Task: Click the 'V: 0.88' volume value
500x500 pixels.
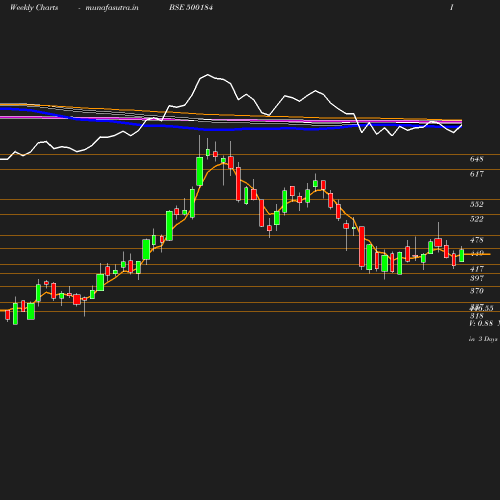Action: tap(481, 323)
